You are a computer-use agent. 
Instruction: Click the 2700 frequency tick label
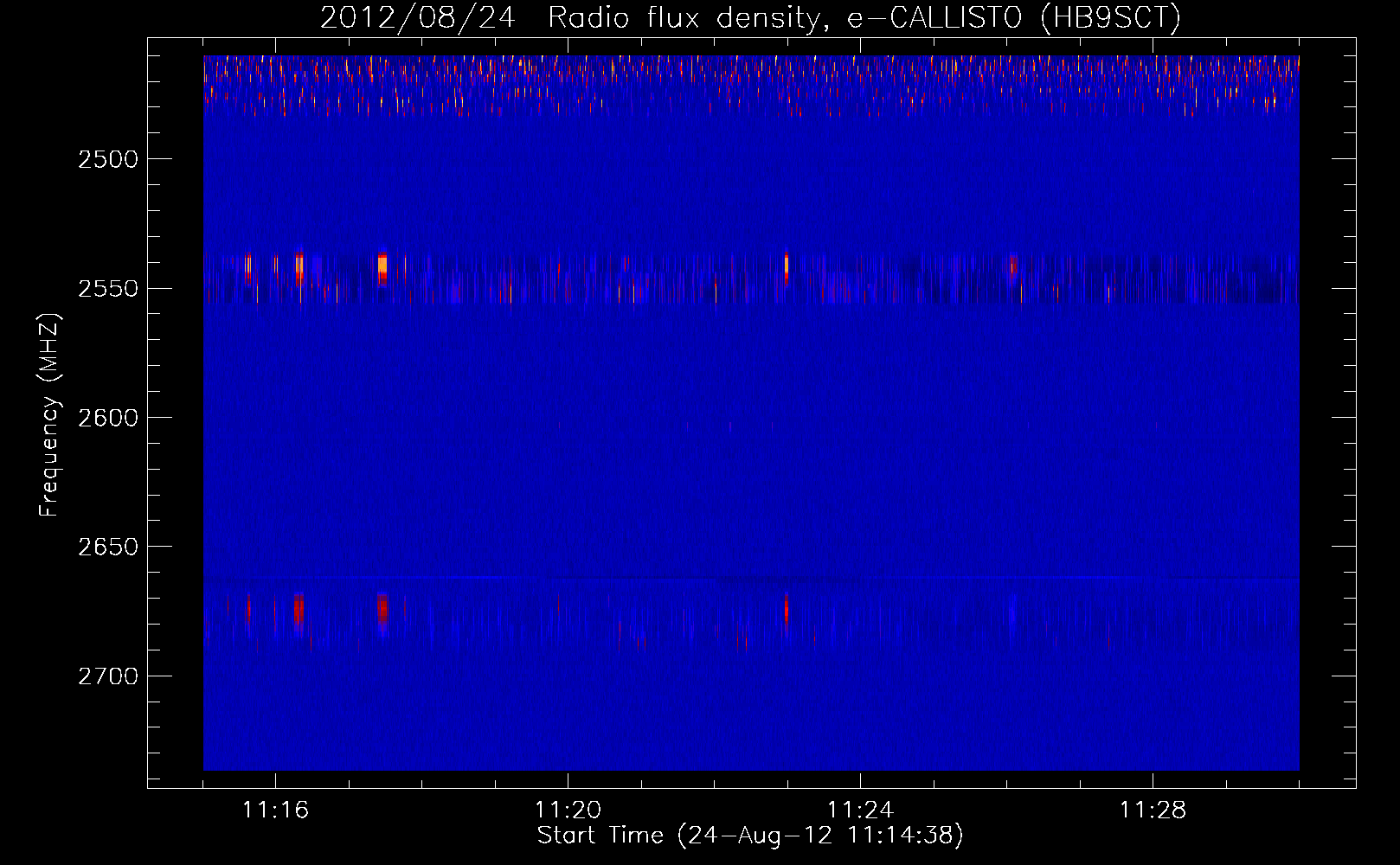[108, 676]
